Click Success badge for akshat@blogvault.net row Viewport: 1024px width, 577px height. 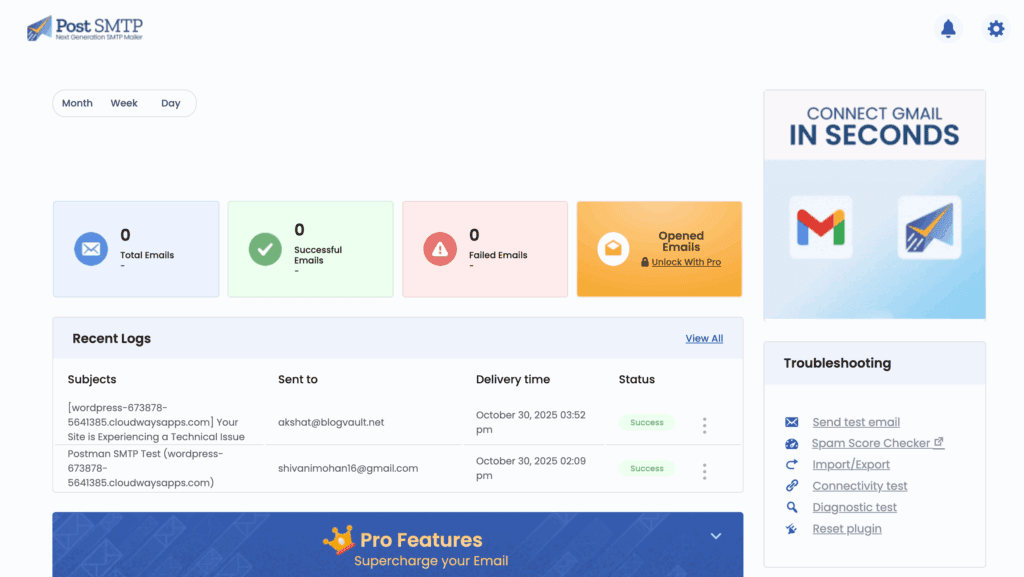click(647, 422)
